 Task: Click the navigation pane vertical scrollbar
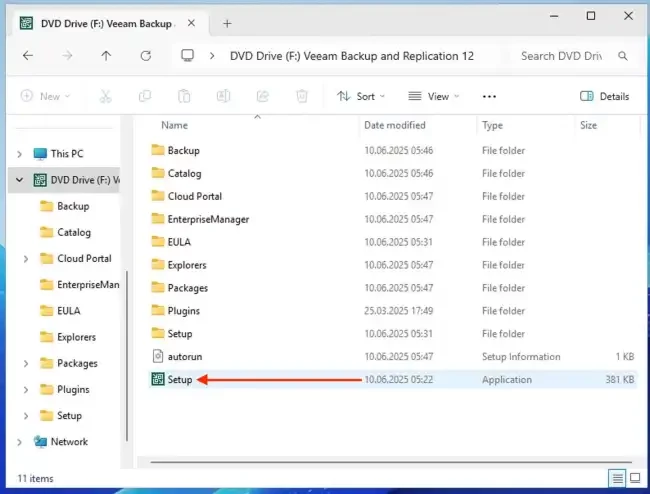tap(127, 356)
